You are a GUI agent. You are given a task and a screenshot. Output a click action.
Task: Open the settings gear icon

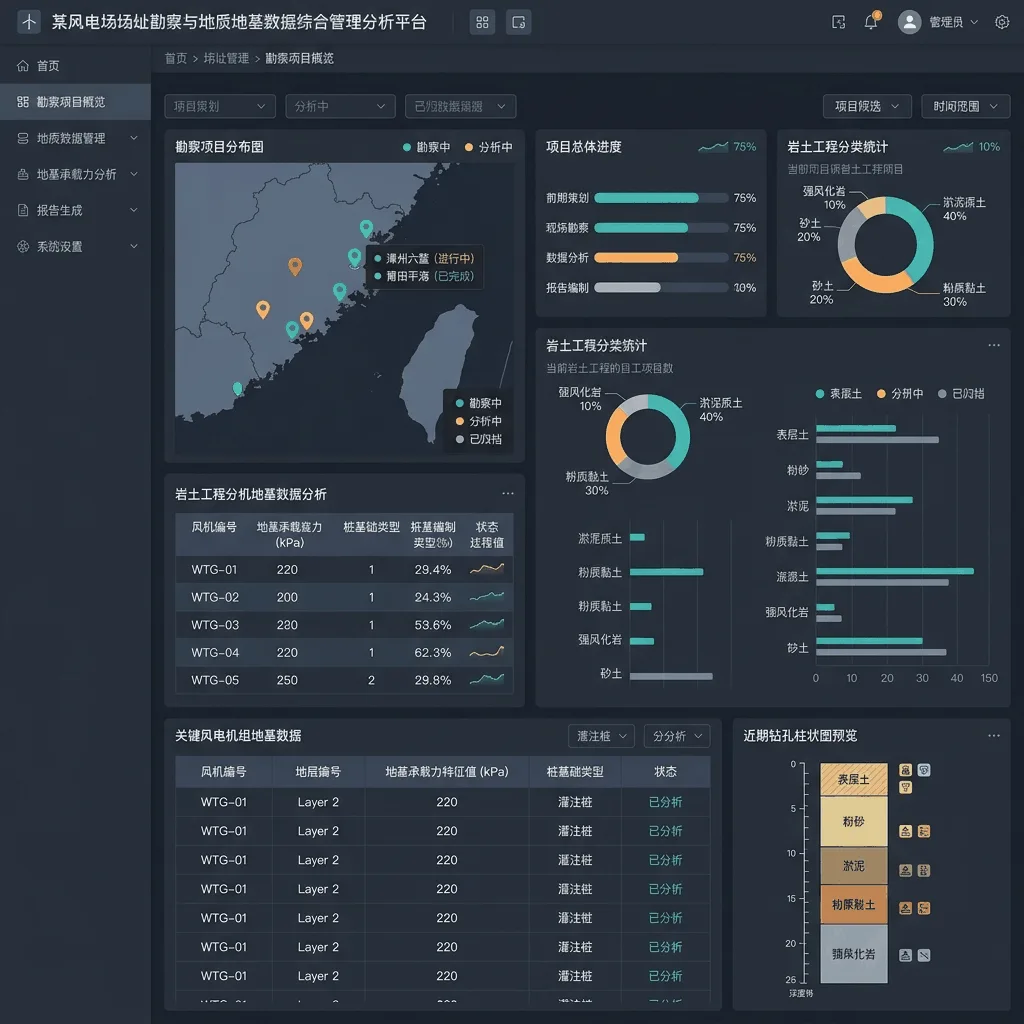pyautogui.click(x=1002, y=22)
